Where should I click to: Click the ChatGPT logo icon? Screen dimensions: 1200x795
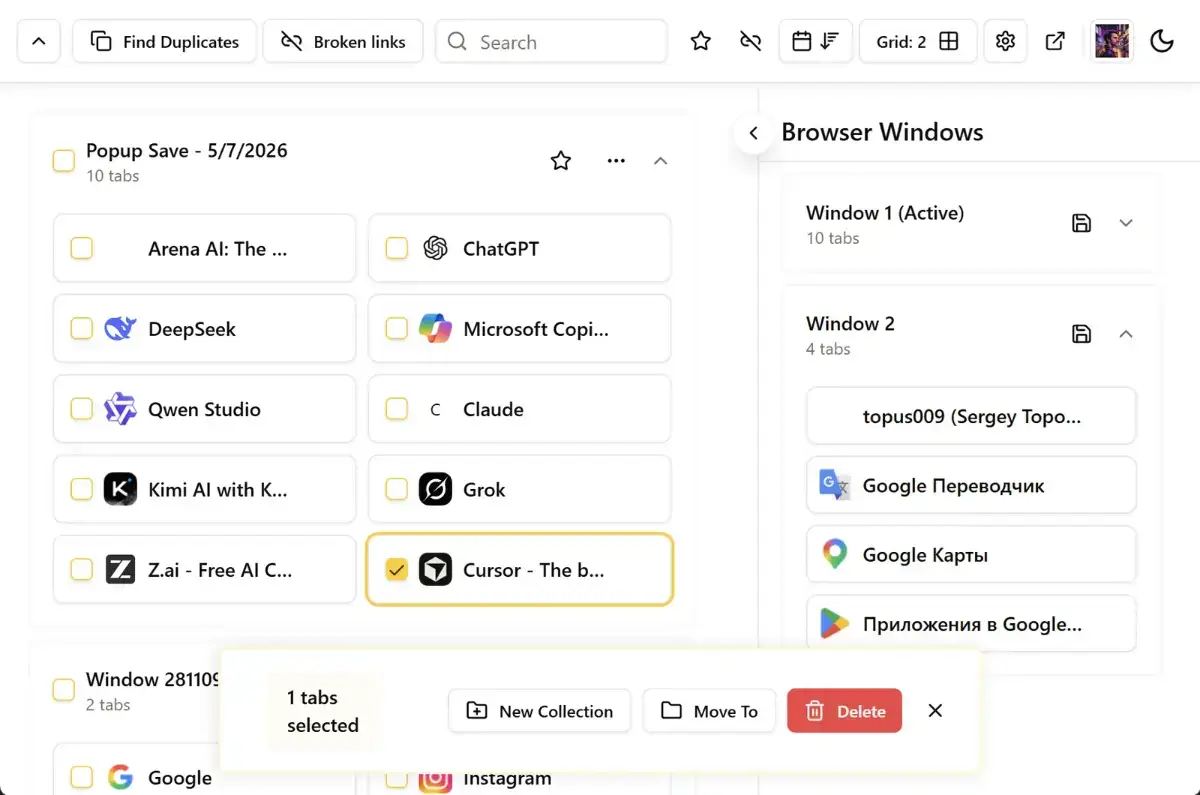click(435, 248)
